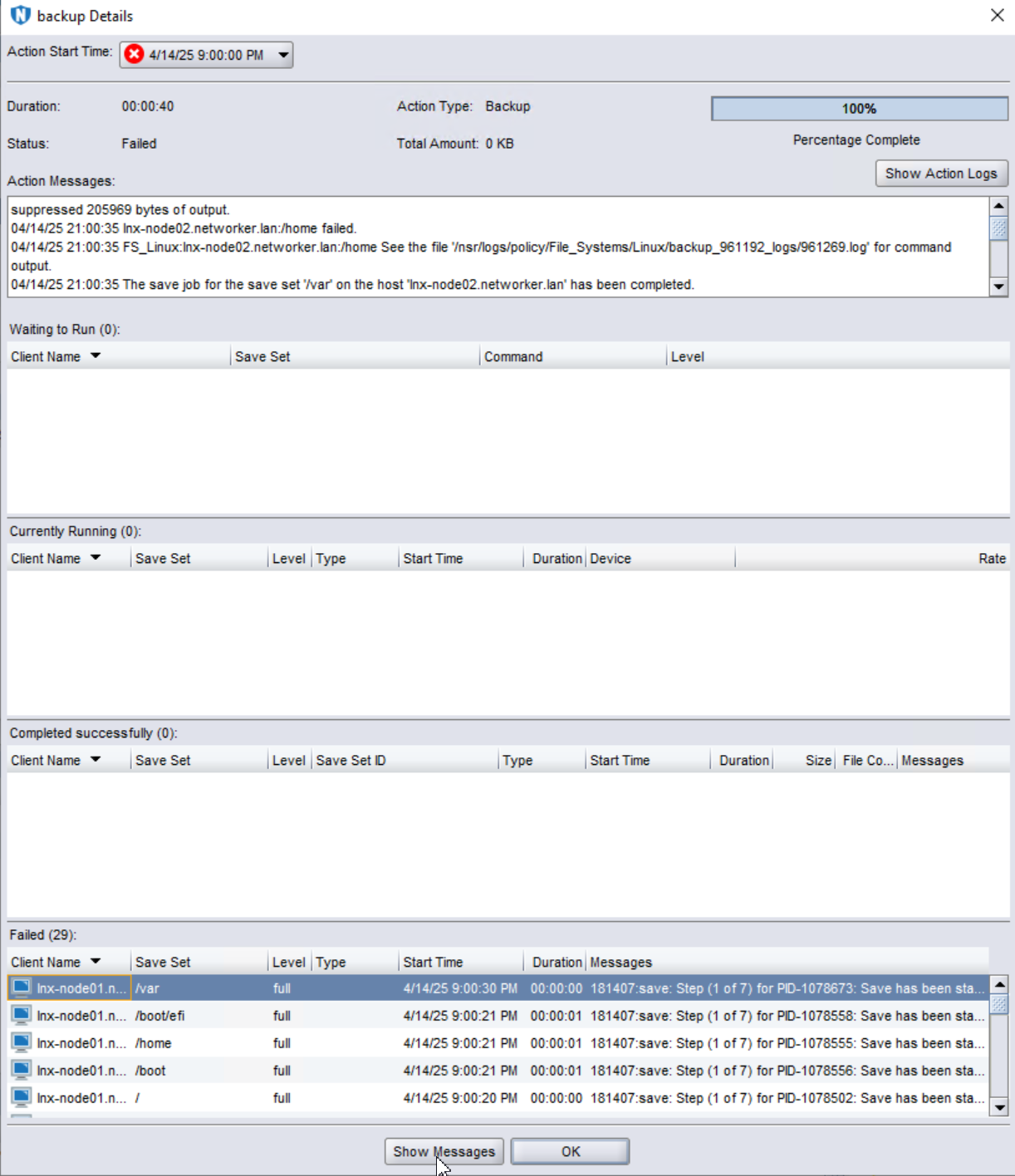
Task: Click the Save Set column header in Failed section
Action: coord(164,961)
